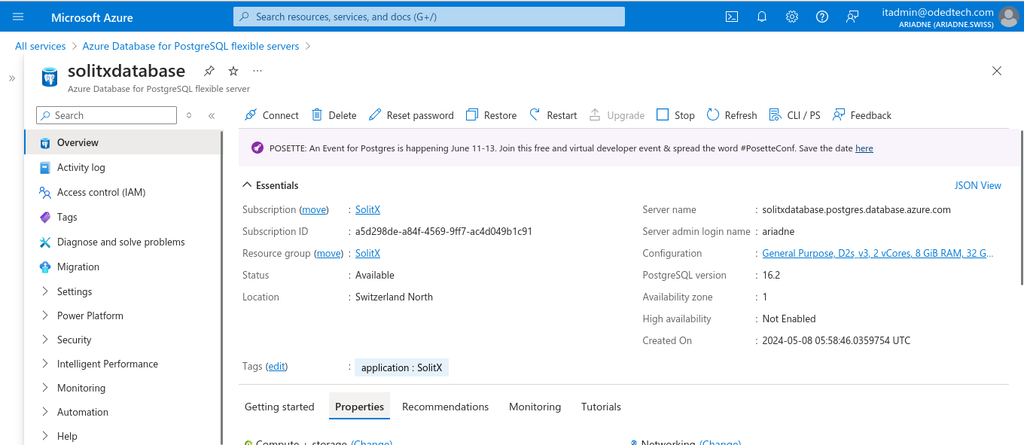The height and width of the screenshot is (445, 1024).
Task: Pin solitxdatabase to dashboard
Action: 209,71
